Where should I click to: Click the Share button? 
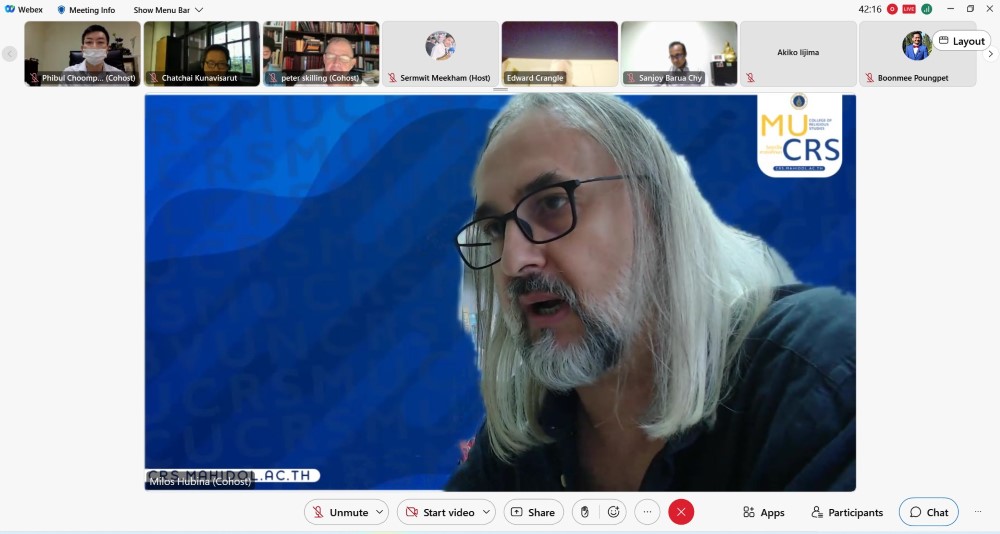pos(533,512)
